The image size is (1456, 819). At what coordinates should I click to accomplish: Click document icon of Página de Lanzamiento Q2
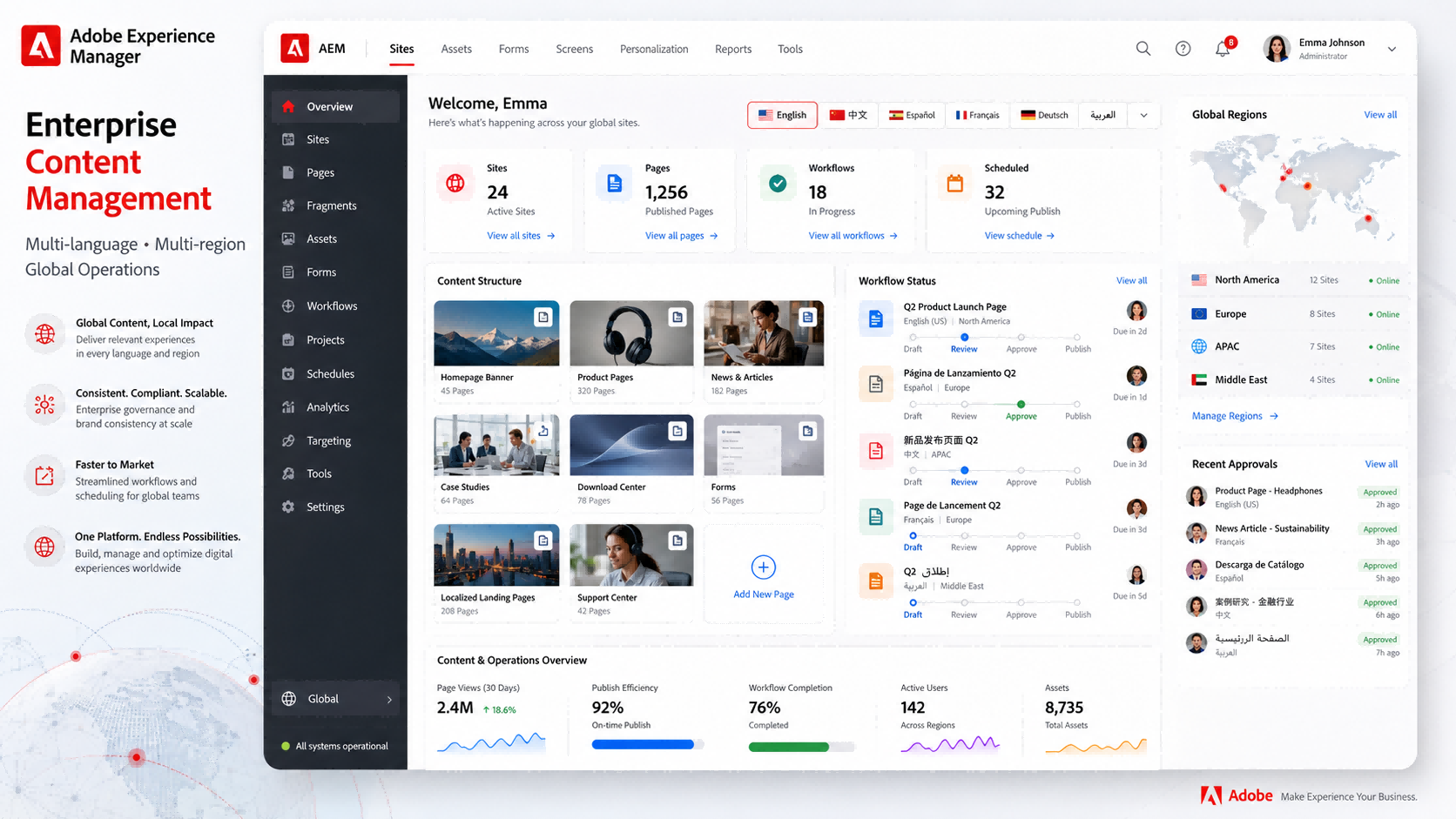pyautogui.click(x=876, y=384)
